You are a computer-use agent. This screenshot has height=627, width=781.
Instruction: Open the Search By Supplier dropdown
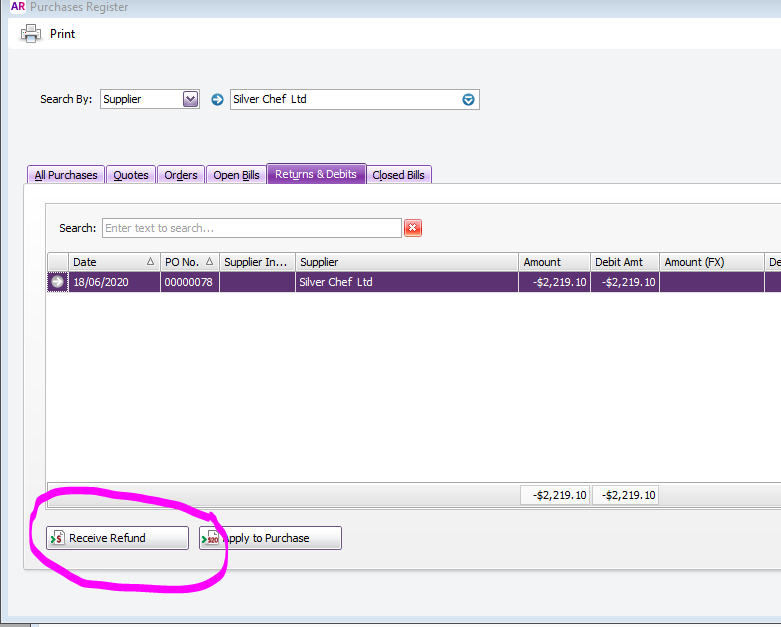pyautogui.click(x=191, y=99)
